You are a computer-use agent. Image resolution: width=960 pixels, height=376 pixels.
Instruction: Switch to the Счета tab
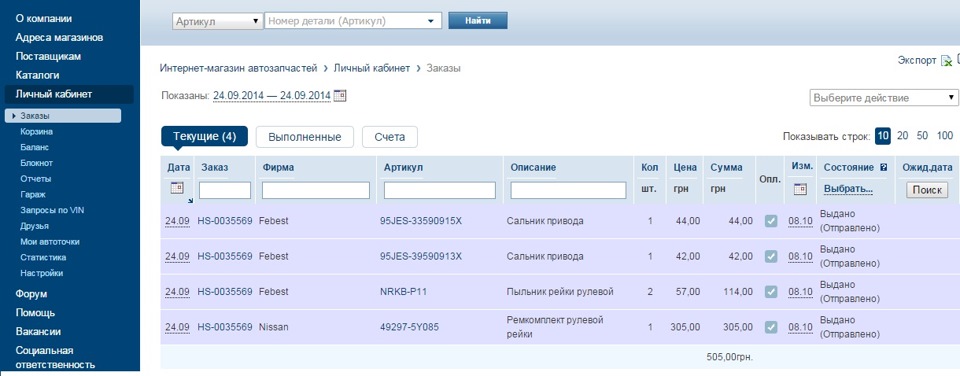pyautogui.click(x=390, y=137)
